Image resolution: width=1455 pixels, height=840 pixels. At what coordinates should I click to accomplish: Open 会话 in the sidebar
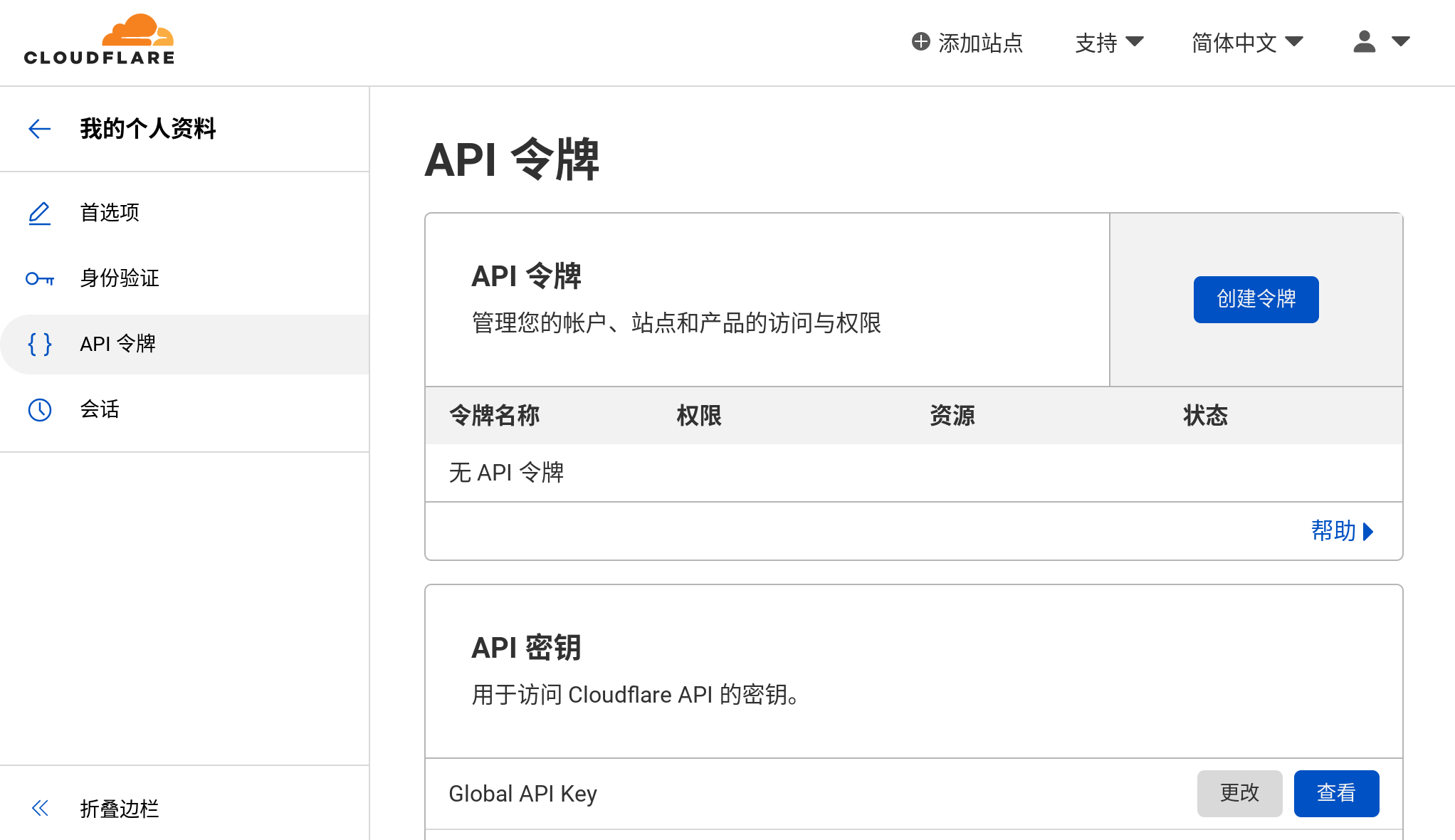tap(184, 409)
